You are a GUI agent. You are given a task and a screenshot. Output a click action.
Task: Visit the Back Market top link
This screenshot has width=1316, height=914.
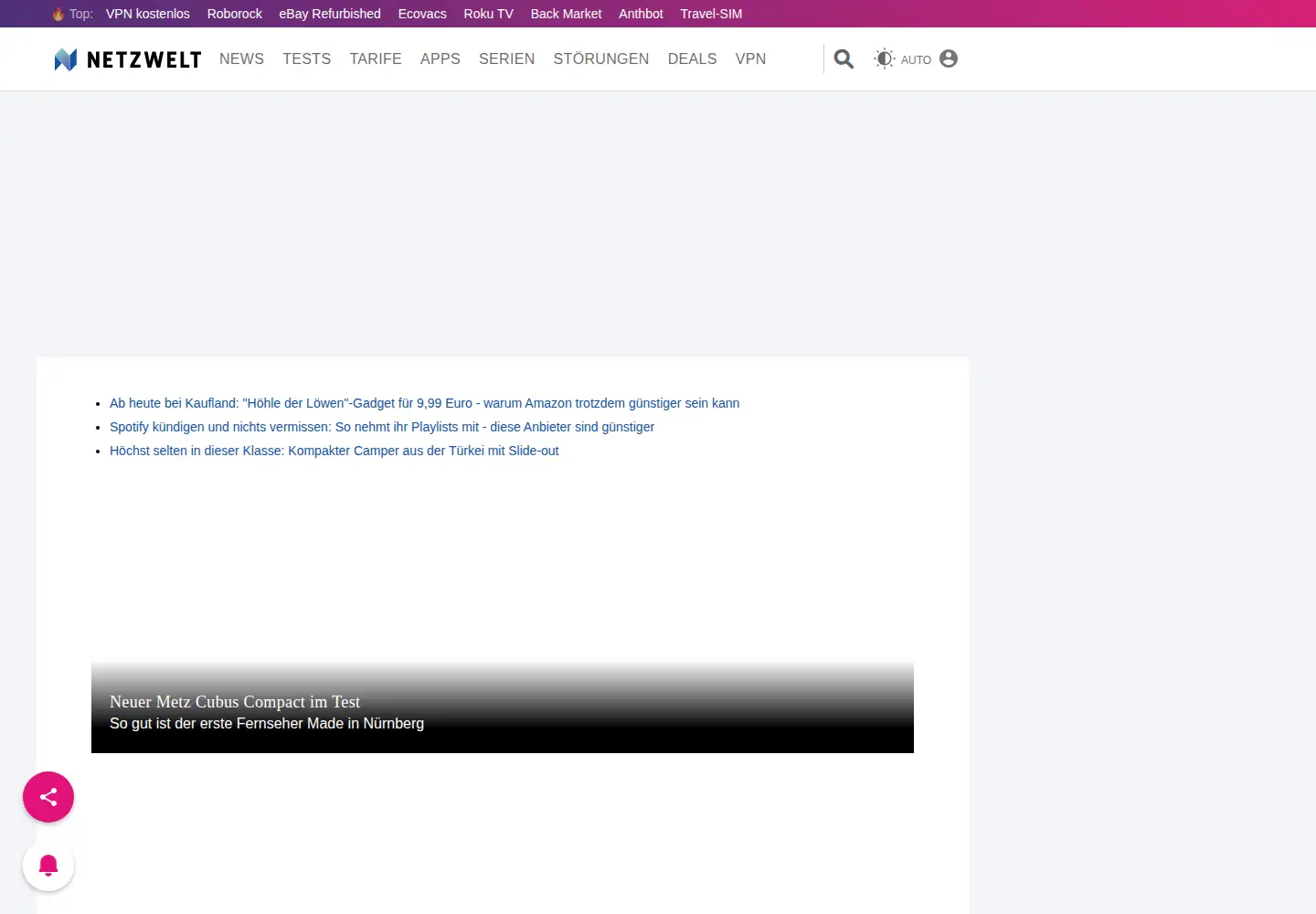pos(567,14)
